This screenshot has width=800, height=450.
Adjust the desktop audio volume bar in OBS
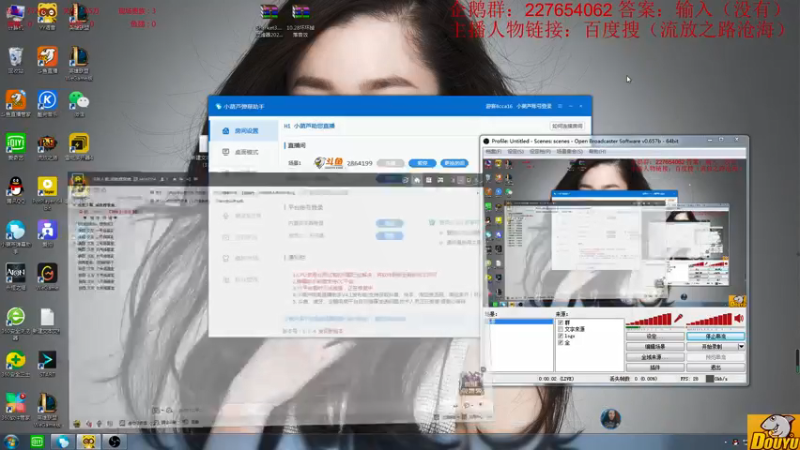tap(709, 319)
